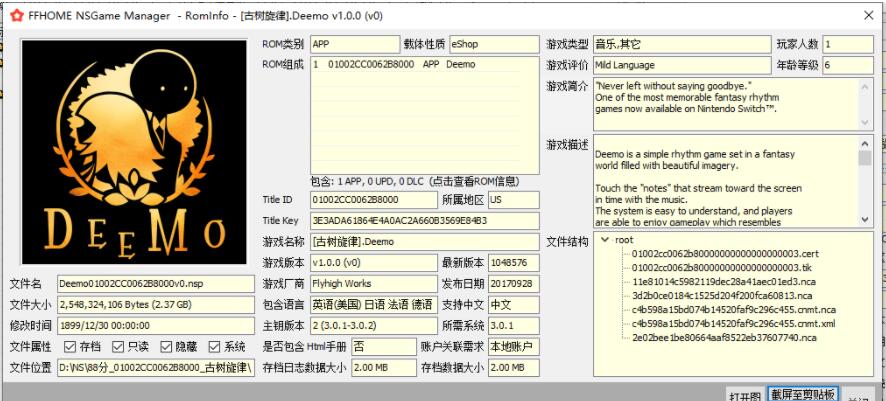
Task: Click the 截屏至剪贴板 screenshot button
Action: [x=802, y=394]
